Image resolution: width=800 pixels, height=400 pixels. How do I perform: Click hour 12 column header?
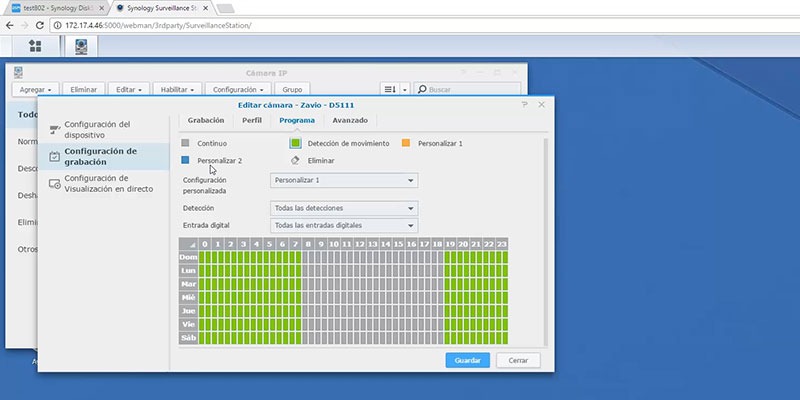coord(360,244)
